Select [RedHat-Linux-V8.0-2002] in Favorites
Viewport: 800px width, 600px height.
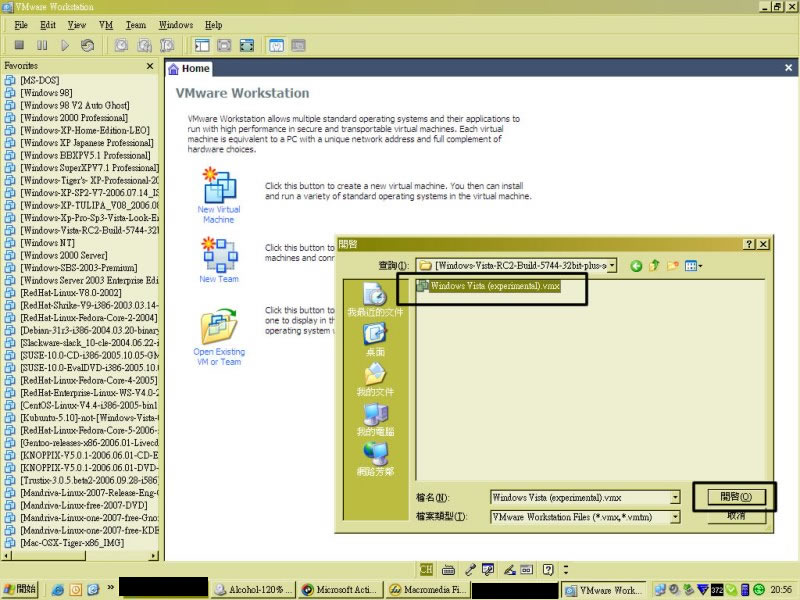click(x=70, y=292)
